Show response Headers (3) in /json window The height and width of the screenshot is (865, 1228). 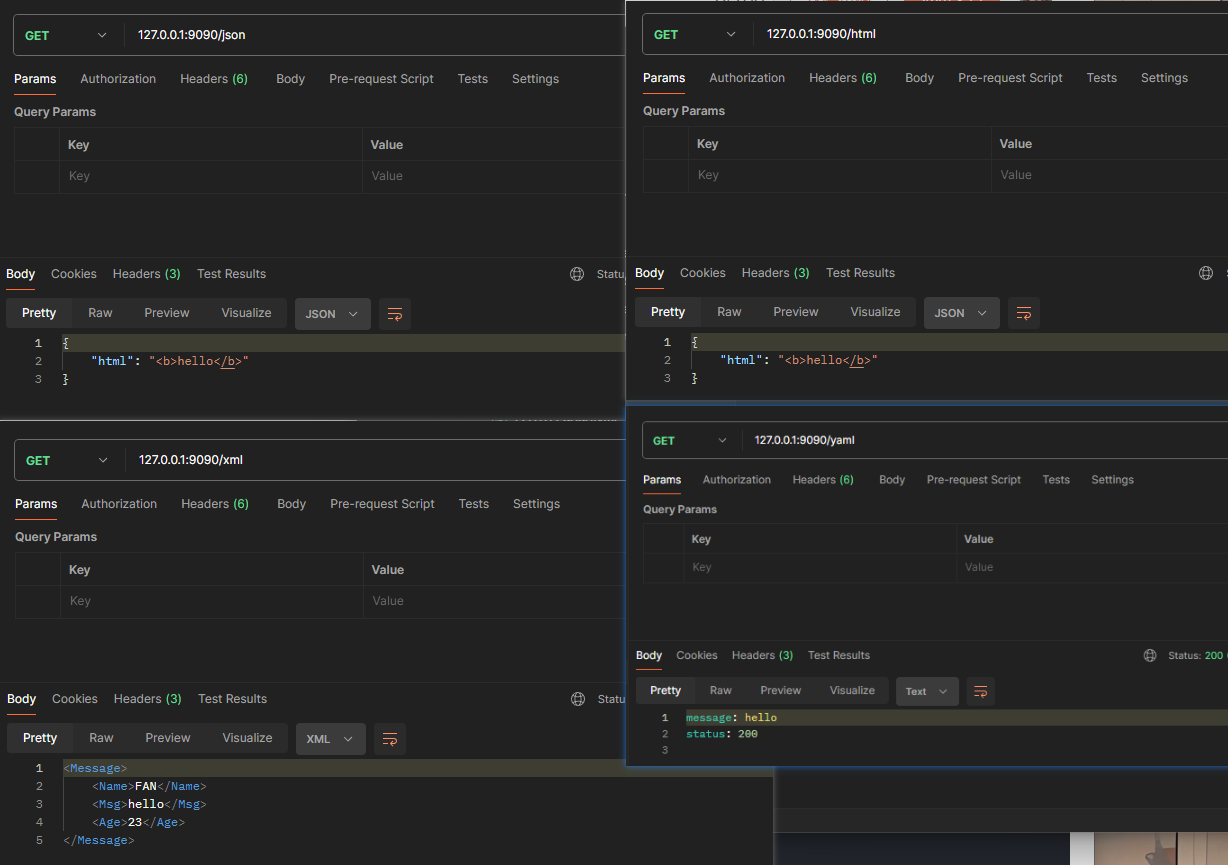[x=147, y=274]
